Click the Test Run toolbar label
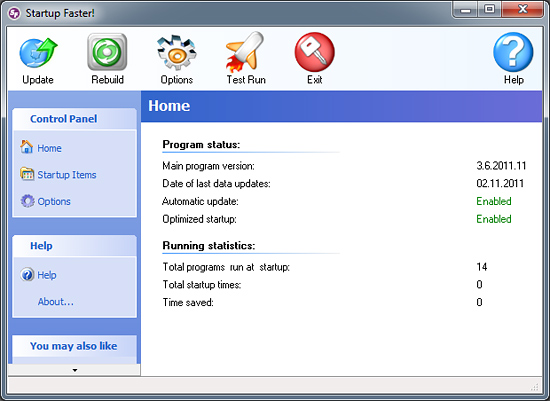The height and width of the screenshot is (401, 550). click(x=246, y=80)
